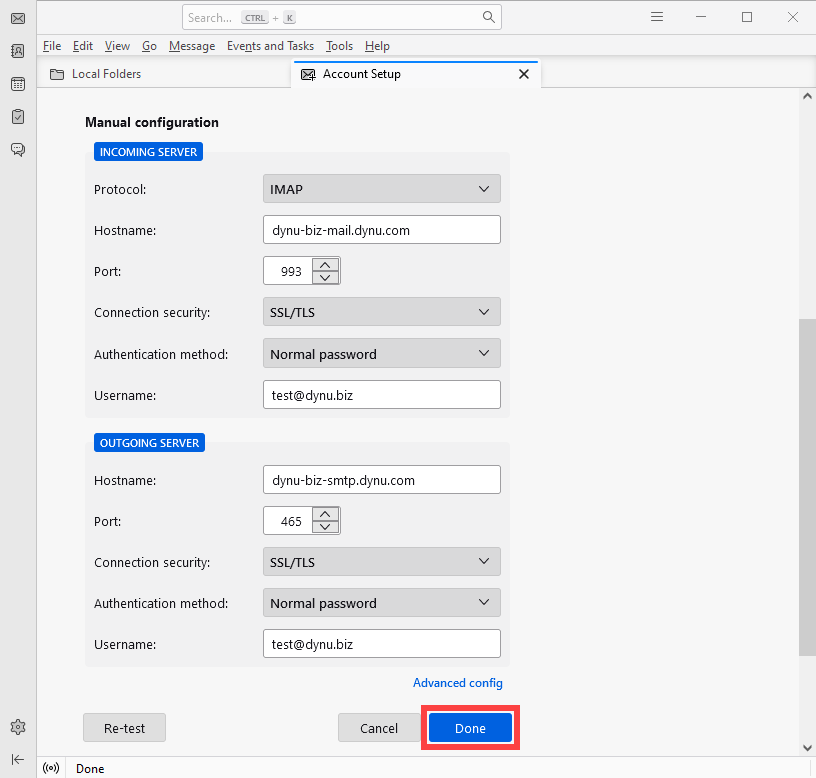Switch to the Account Setup tab
This screenshot has height=778, width=816.
(x=416, y=74)
